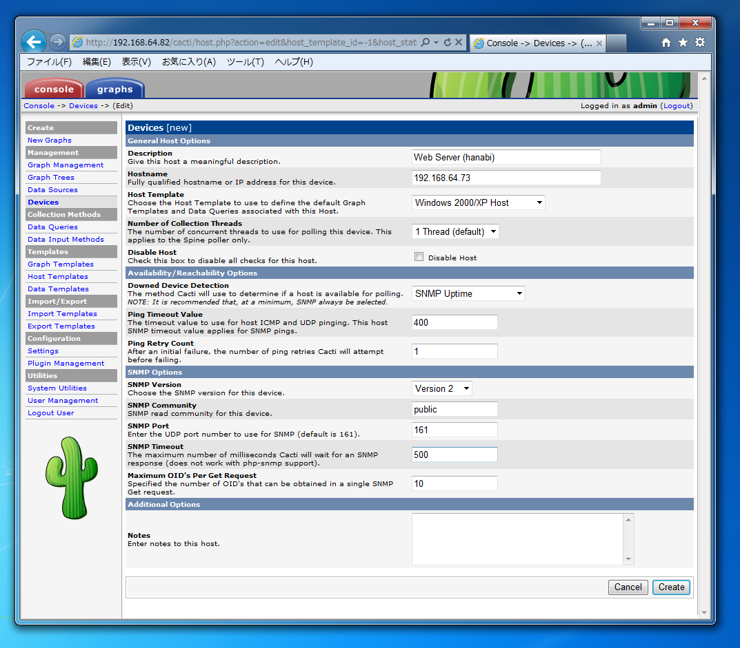Click the Logout link

(x=677, y=106)
